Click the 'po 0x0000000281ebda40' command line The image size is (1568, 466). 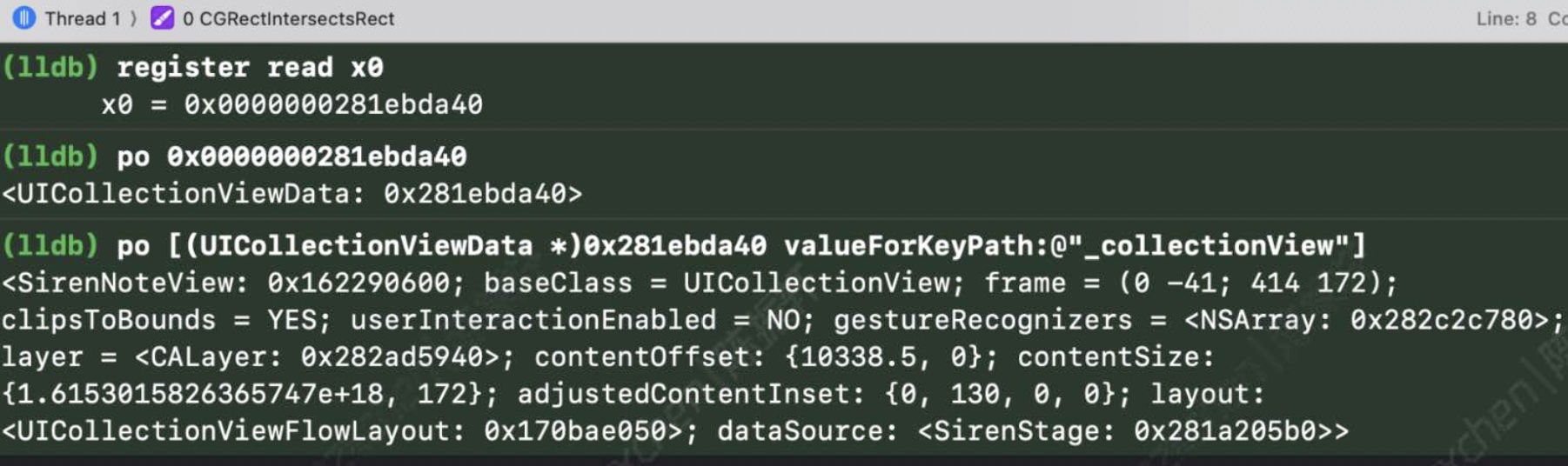pos(291,156)
